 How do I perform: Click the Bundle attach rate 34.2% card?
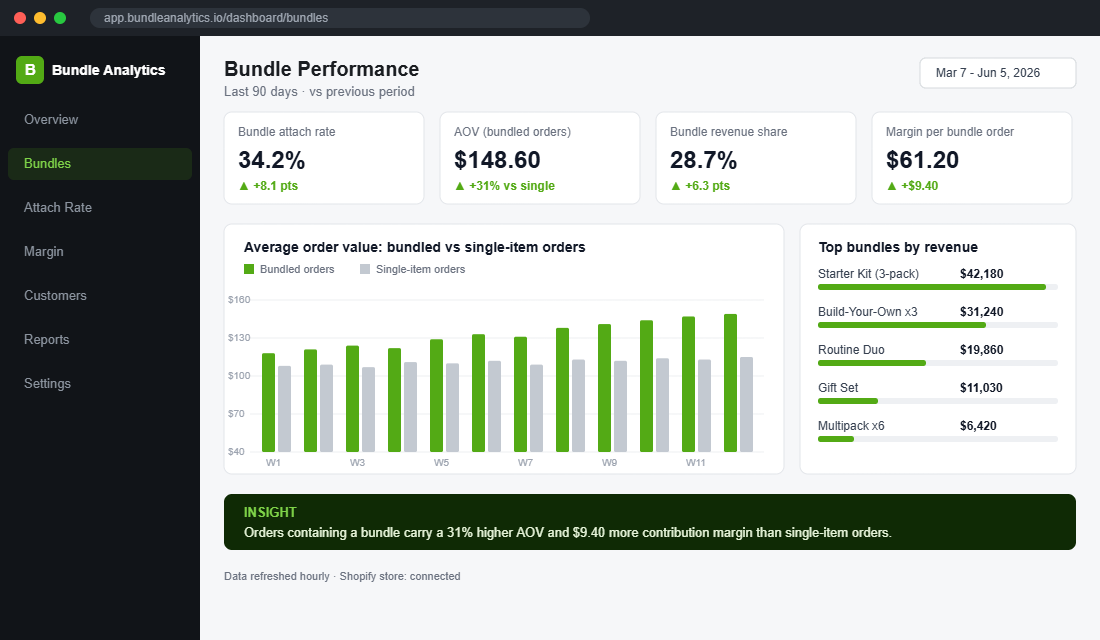[x=324, y=158]
